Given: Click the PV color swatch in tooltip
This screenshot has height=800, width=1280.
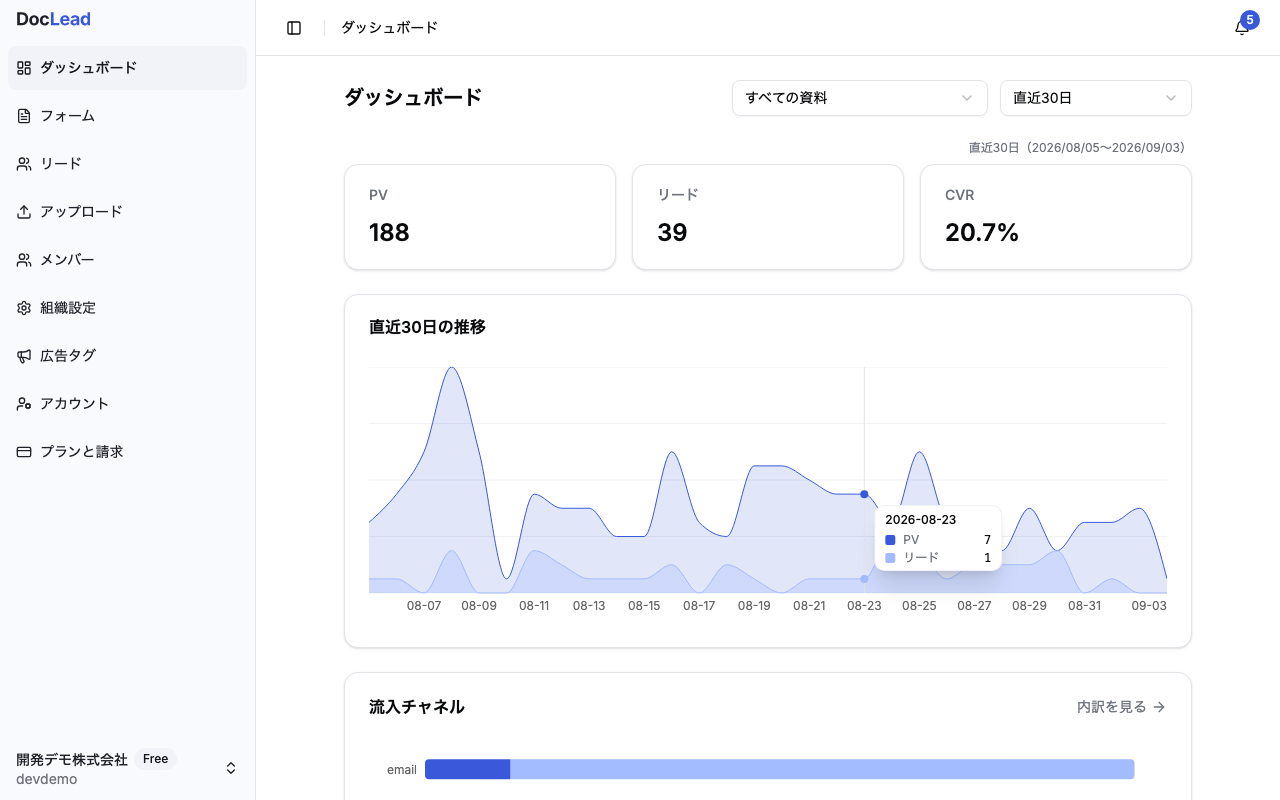Looking at the screenshot, I should tap(890, 540).
